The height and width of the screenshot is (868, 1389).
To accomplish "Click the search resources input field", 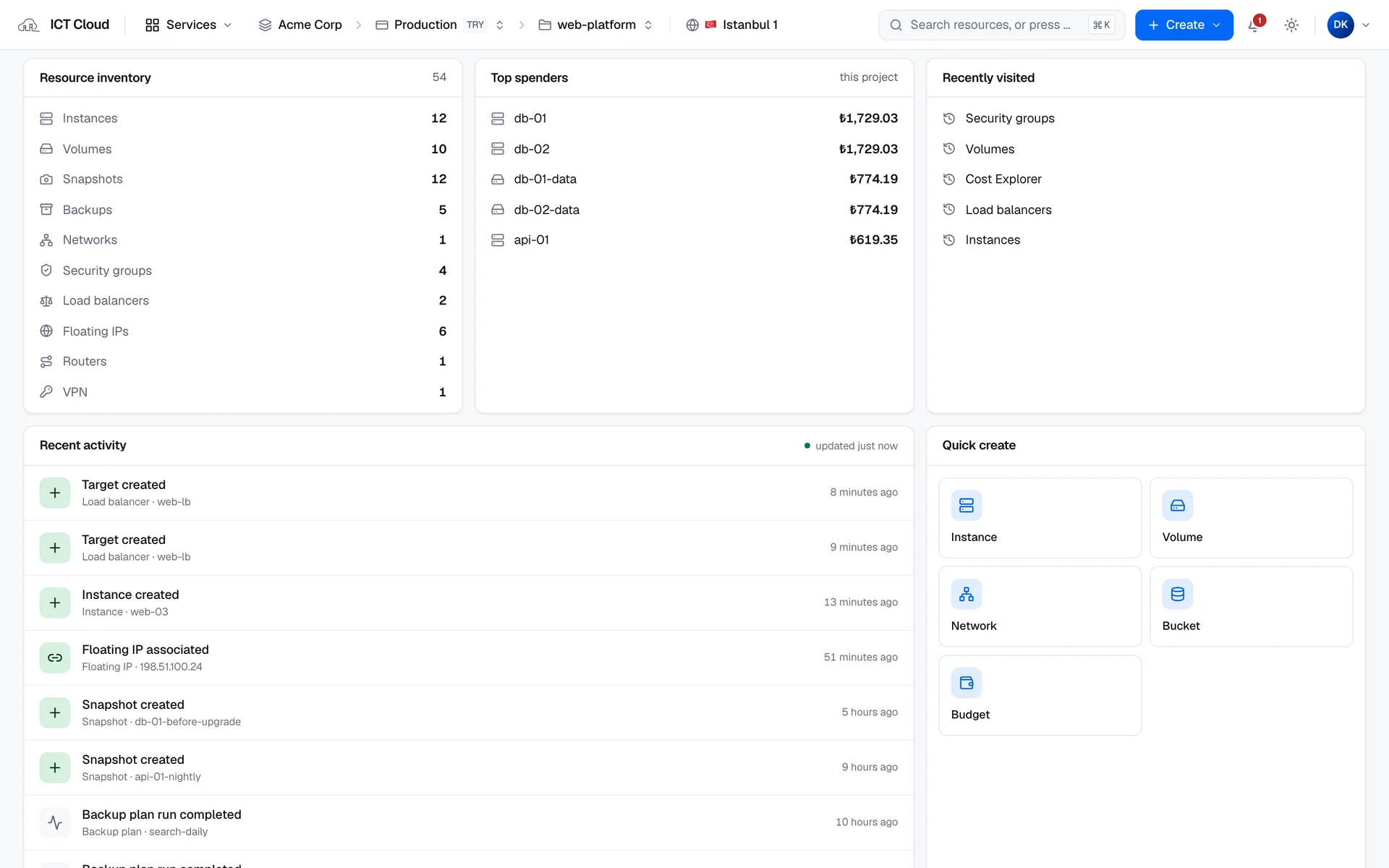I will (x=1001, y=25).
